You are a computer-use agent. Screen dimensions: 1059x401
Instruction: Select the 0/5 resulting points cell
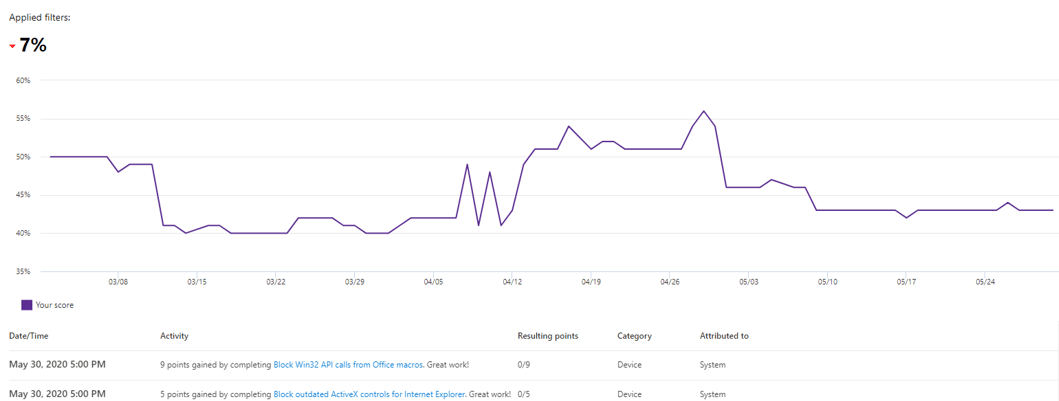[x=524, y=394]
